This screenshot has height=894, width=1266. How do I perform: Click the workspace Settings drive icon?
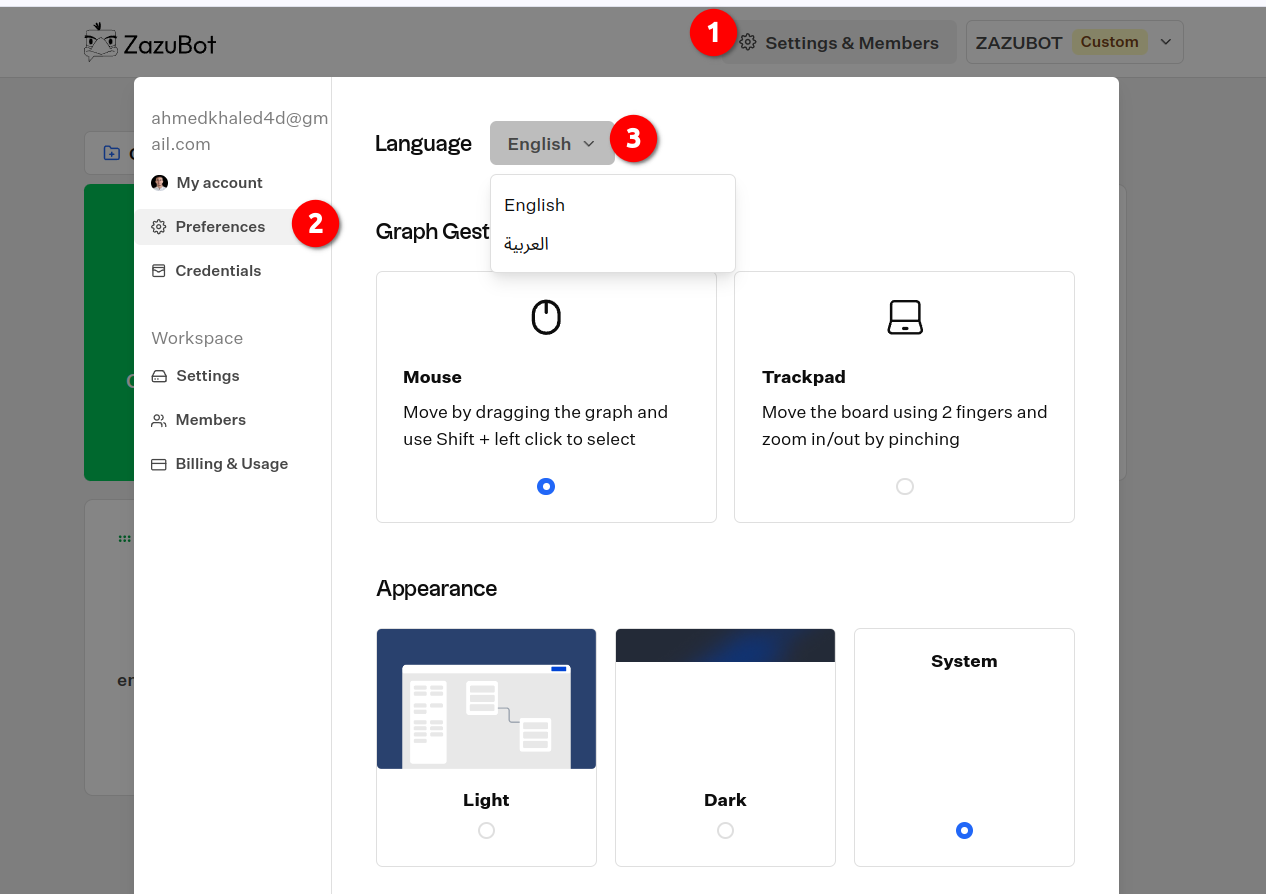point(159,376)
